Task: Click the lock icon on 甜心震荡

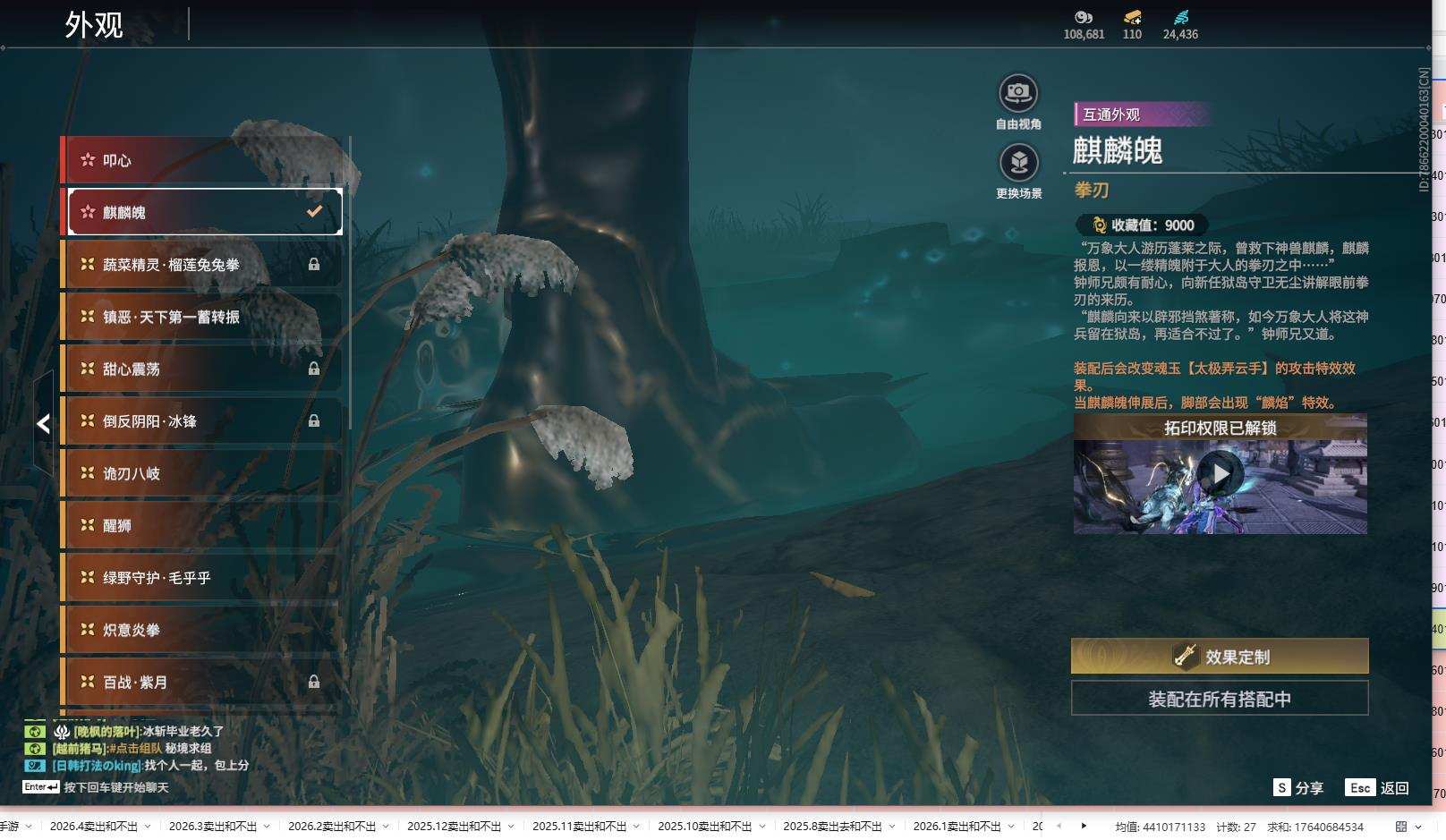Action: point(314,369)
